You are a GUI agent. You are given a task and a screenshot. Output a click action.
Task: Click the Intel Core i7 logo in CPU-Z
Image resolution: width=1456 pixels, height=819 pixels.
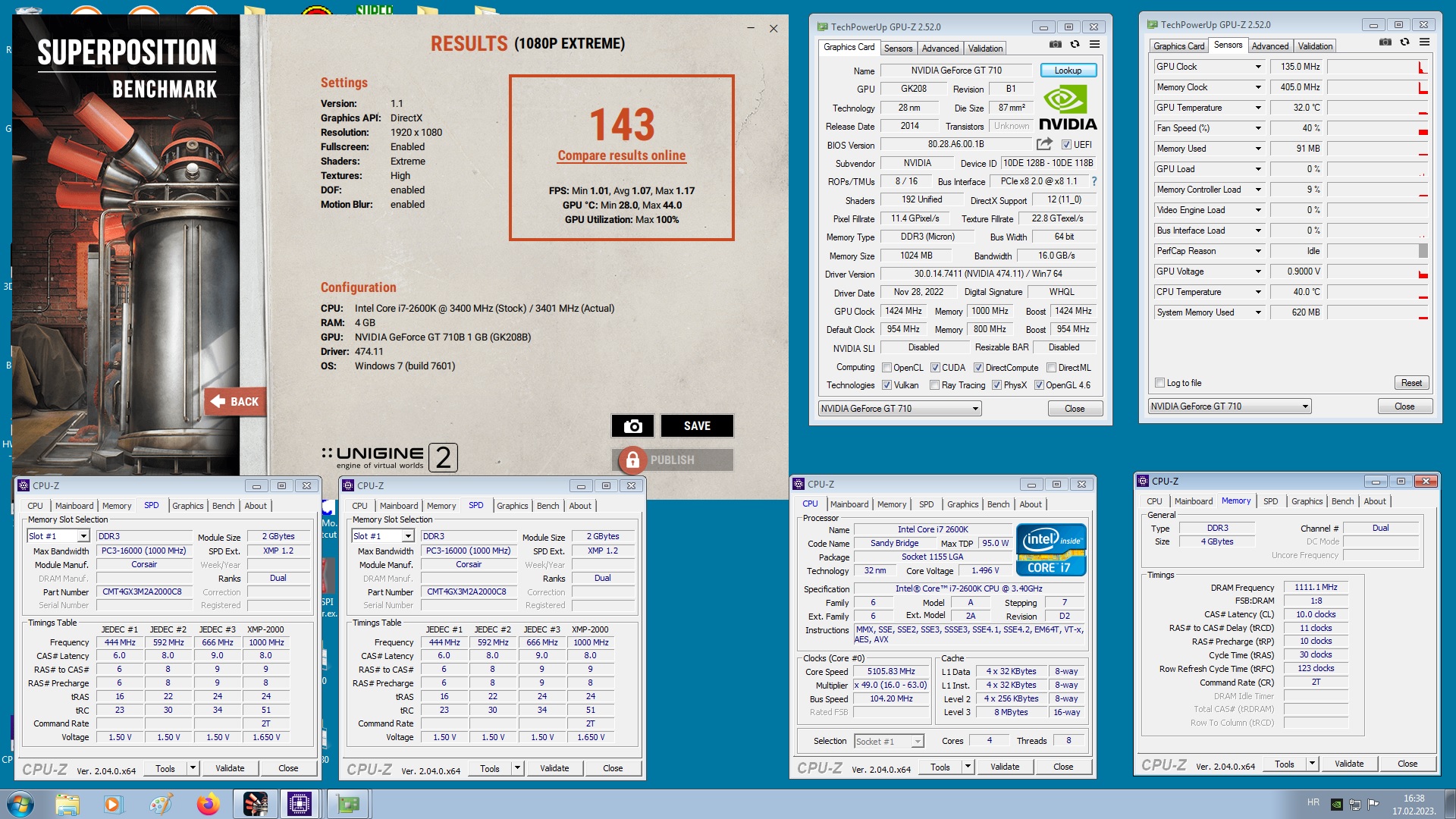(x=1051, y=550)
